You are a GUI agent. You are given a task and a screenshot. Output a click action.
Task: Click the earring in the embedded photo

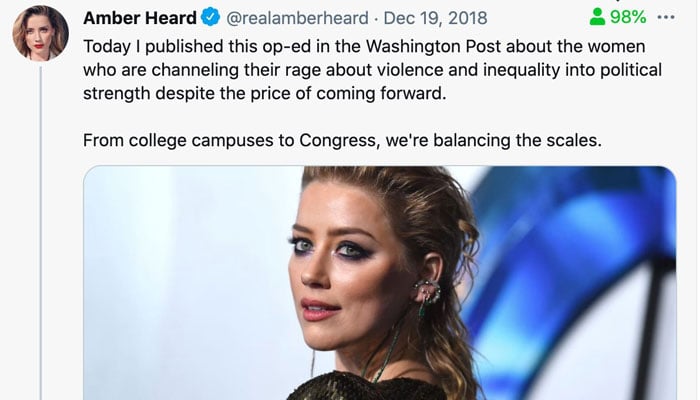coord(427,294)
